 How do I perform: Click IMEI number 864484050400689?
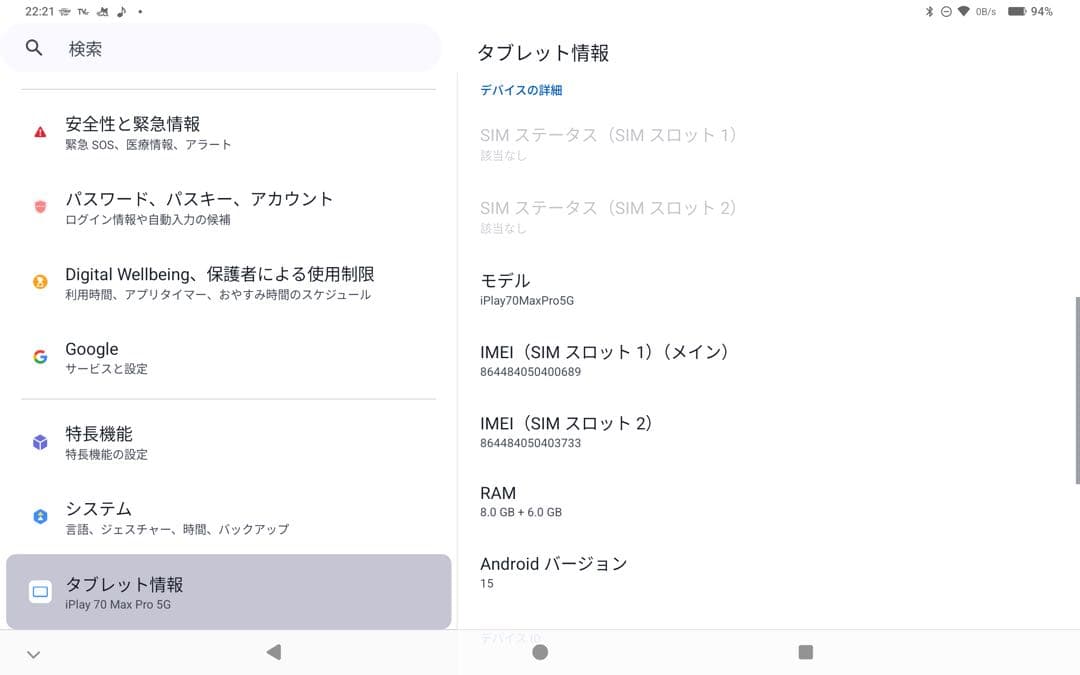530,372
